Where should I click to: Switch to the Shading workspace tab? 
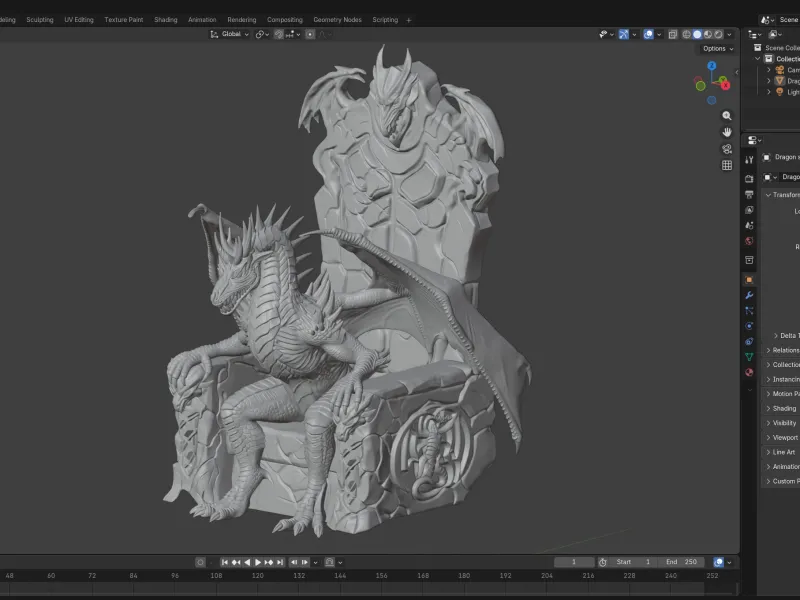[x=166, y=20]
